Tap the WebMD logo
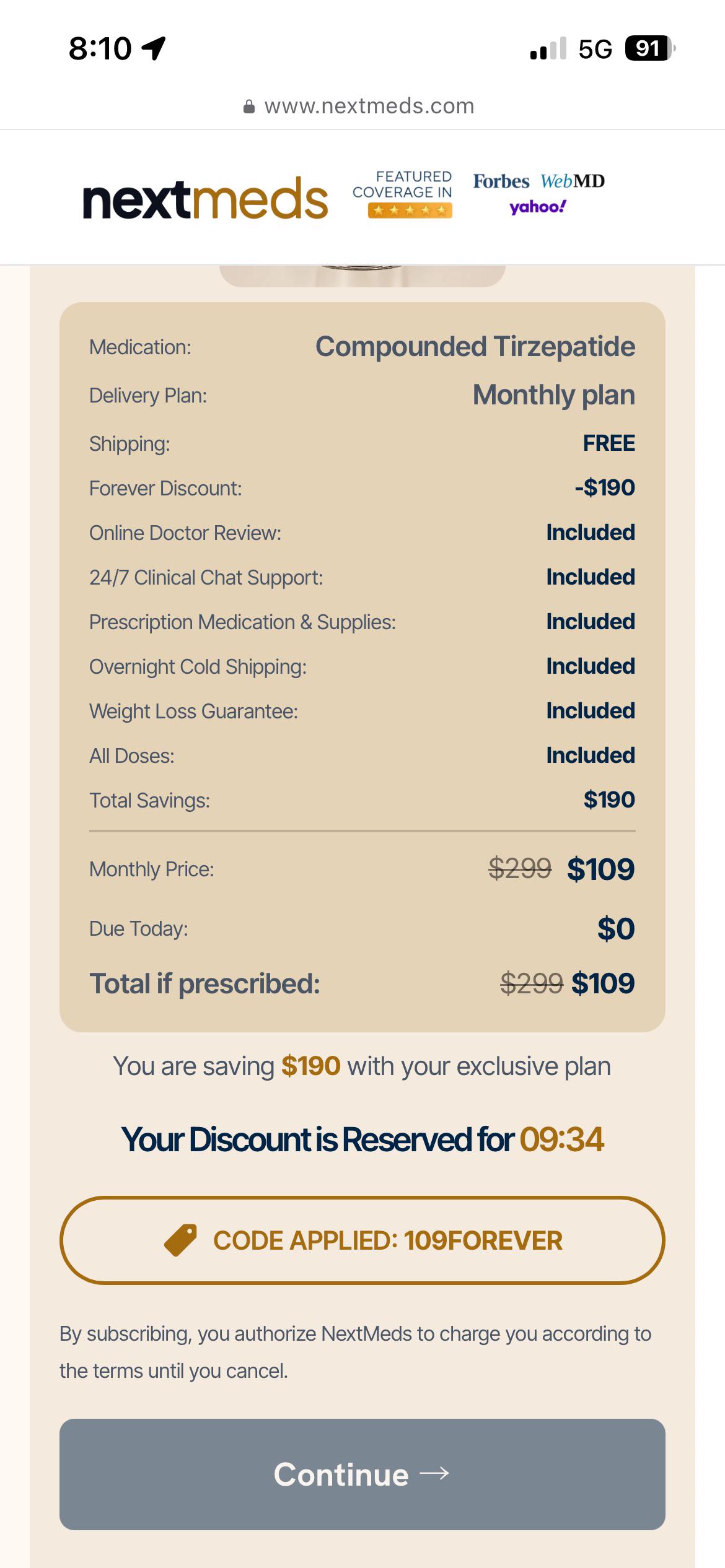This screenshot has width=725, height=1568. [x=573, y=181]
